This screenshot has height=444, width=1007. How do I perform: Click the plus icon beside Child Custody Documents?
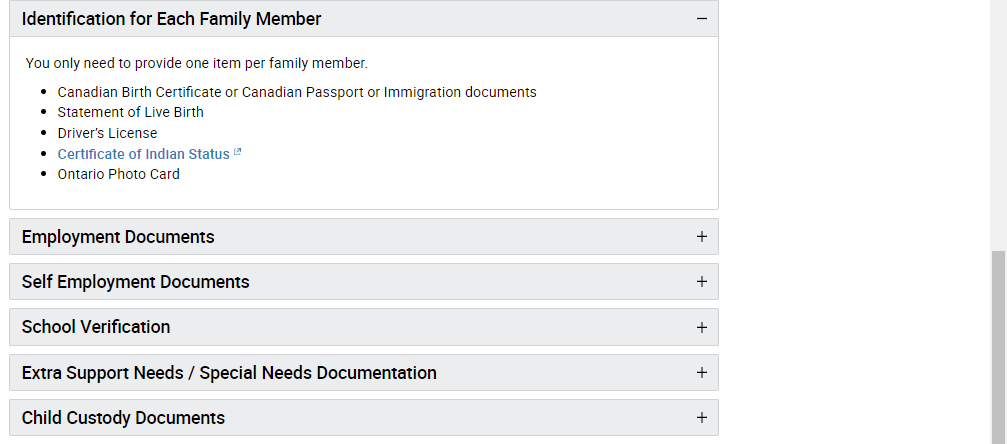[x=701, y=418]
